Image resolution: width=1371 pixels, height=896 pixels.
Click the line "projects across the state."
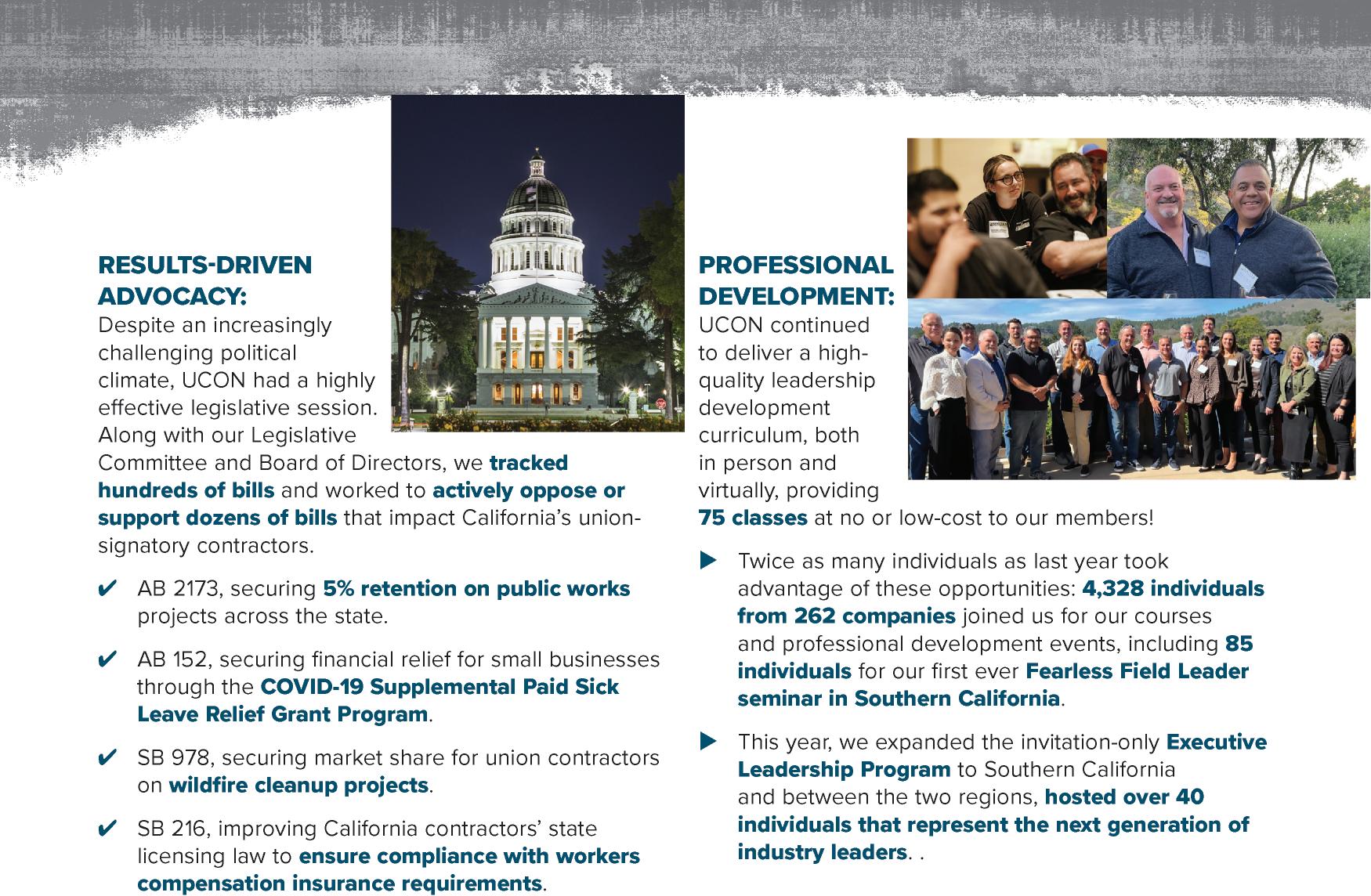click(262, 616)
